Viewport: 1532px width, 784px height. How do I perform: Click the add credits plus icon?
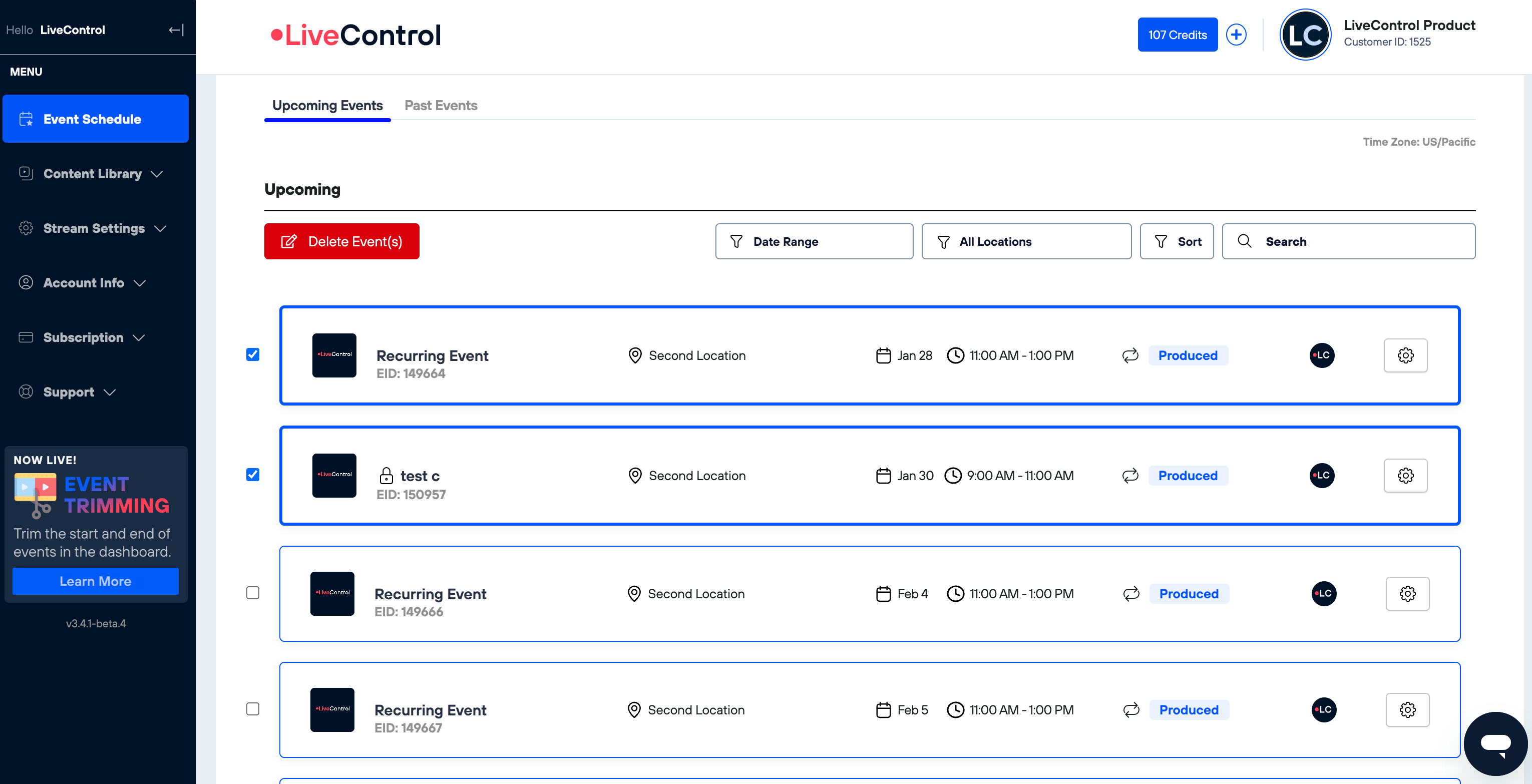click(1236, 35)
